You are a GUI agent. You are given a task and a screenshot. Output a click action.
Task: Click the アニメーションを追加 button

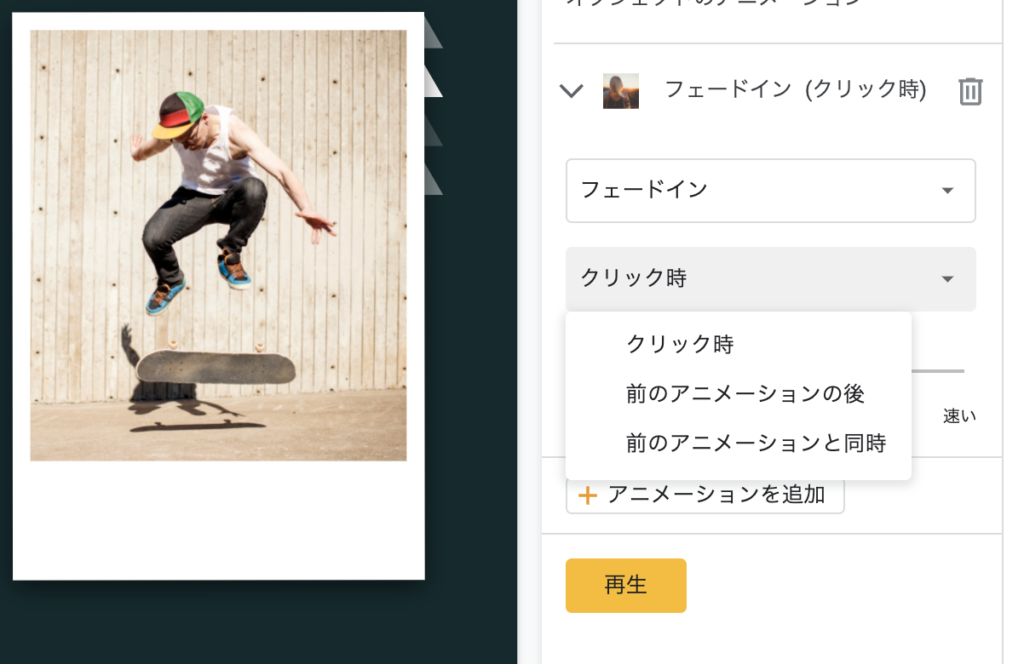(705, 495)
